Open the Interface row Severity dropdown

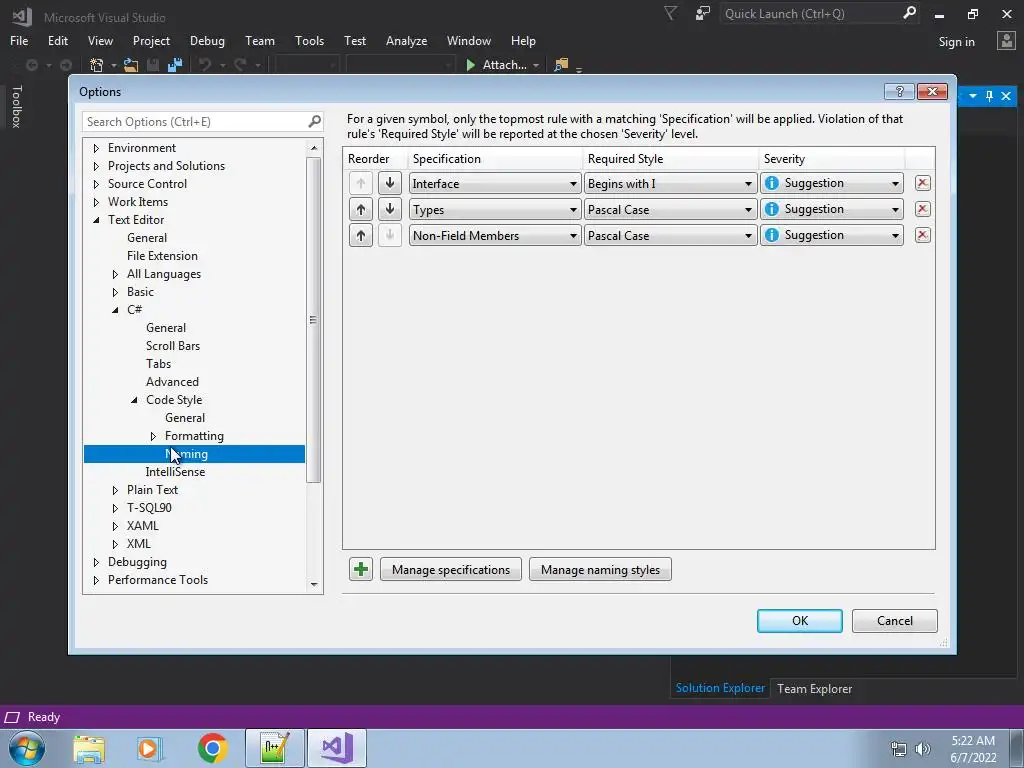(x=832, y=184)
